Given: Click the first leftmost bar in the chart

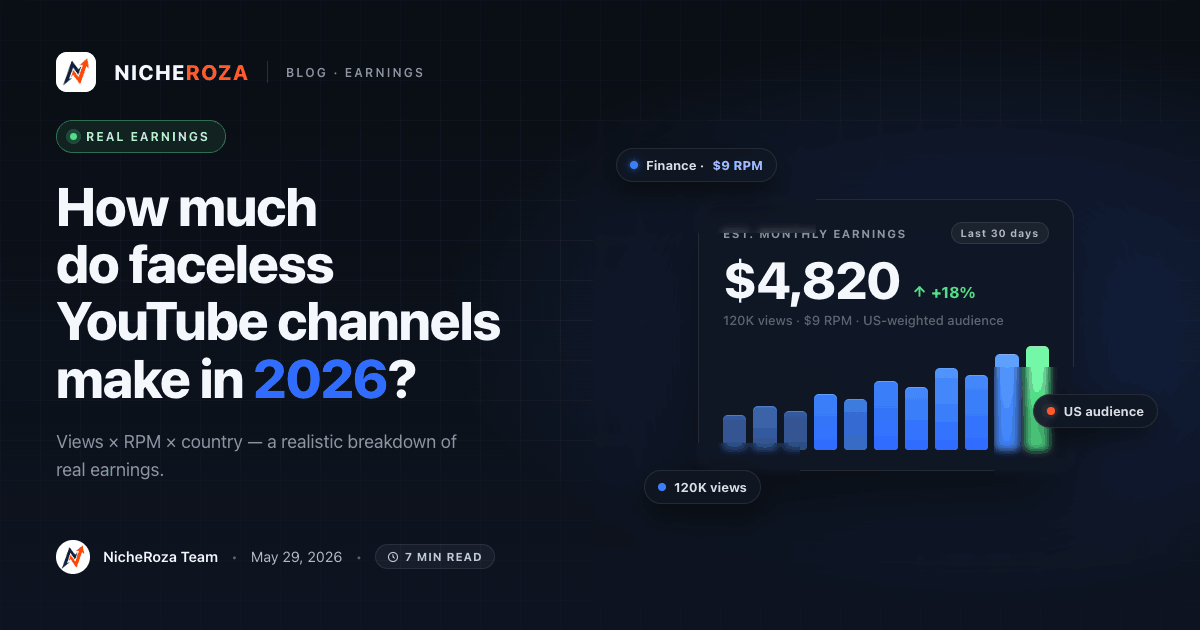Looking at the screenshot, I should coord(734,430).
